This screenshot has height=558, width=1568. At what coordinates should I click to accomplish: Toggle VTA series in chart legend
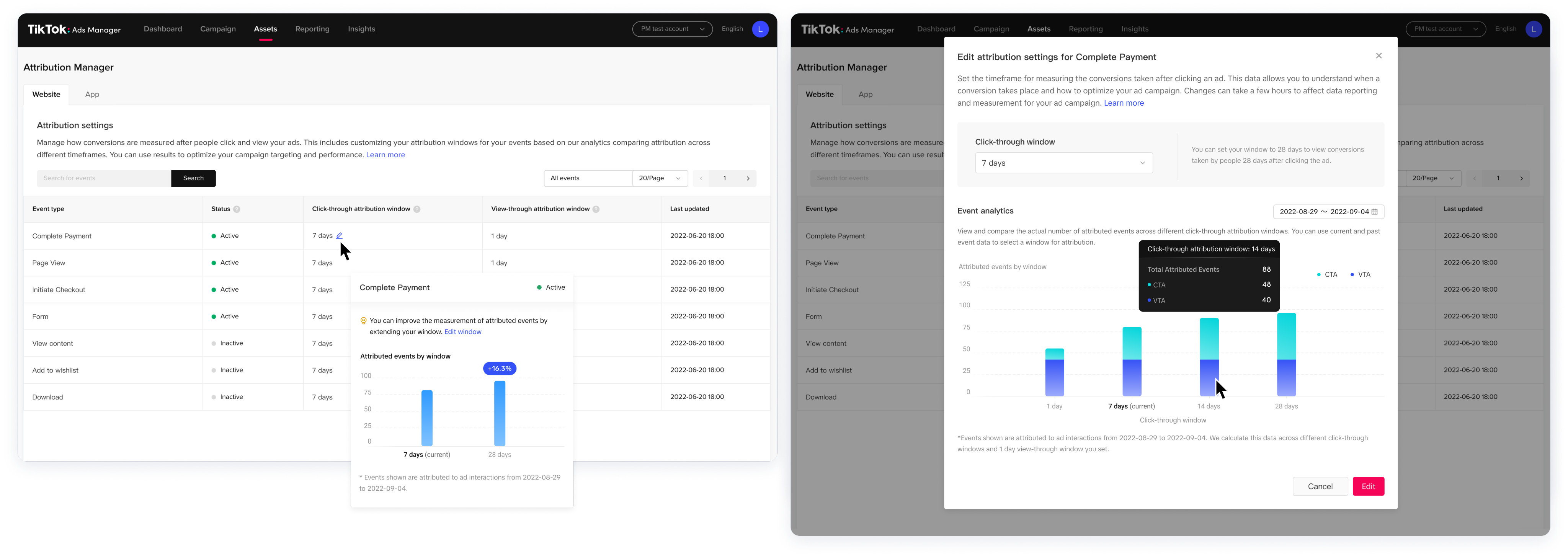1361,274
